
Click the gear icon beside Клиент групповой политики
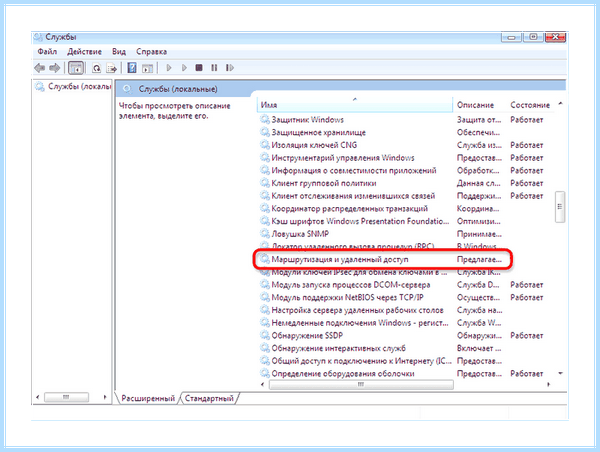pyautogui.click(x=265, y=183)
